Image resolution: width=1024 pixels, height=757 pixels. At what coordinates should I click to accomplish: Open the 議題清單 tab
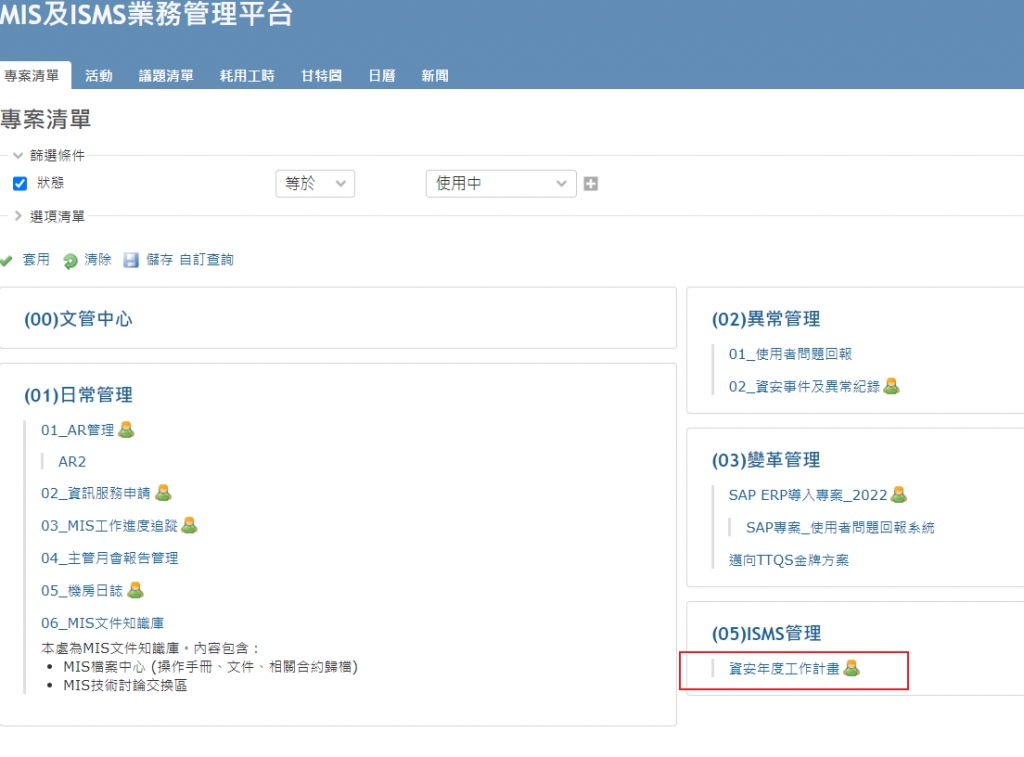pyautogui.click(x=166, y=76)
